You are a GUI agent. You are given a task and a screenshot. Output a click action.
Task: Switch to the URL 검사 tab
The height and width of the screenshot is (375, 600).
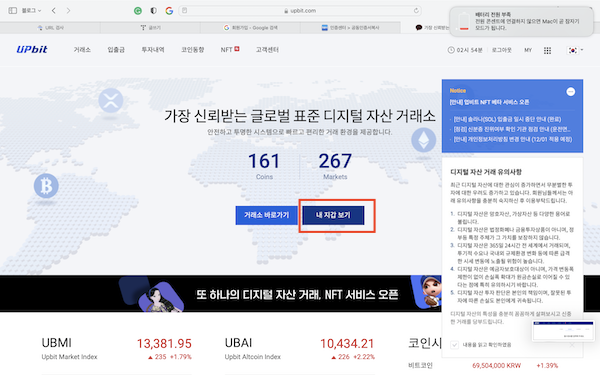coord(50,28)
